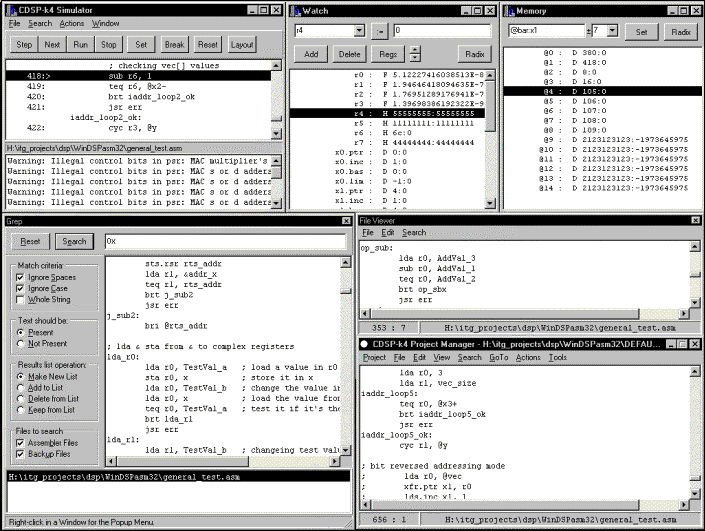Click the Add button in Watch
The image size is (705, 531).
click(311, 54)
